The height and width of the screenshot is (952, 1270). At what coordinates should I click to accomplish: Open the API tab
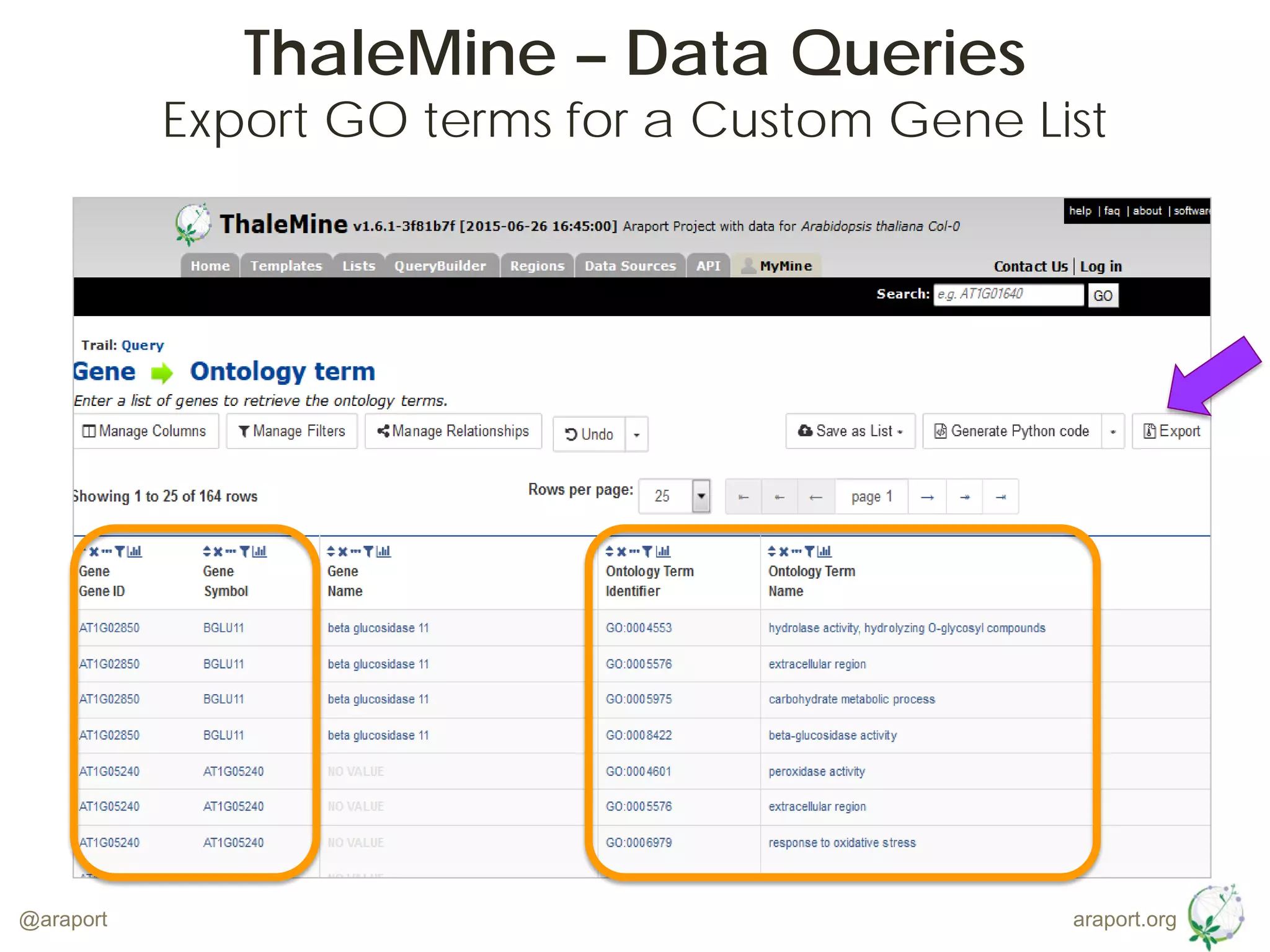[x=708, y=266]
